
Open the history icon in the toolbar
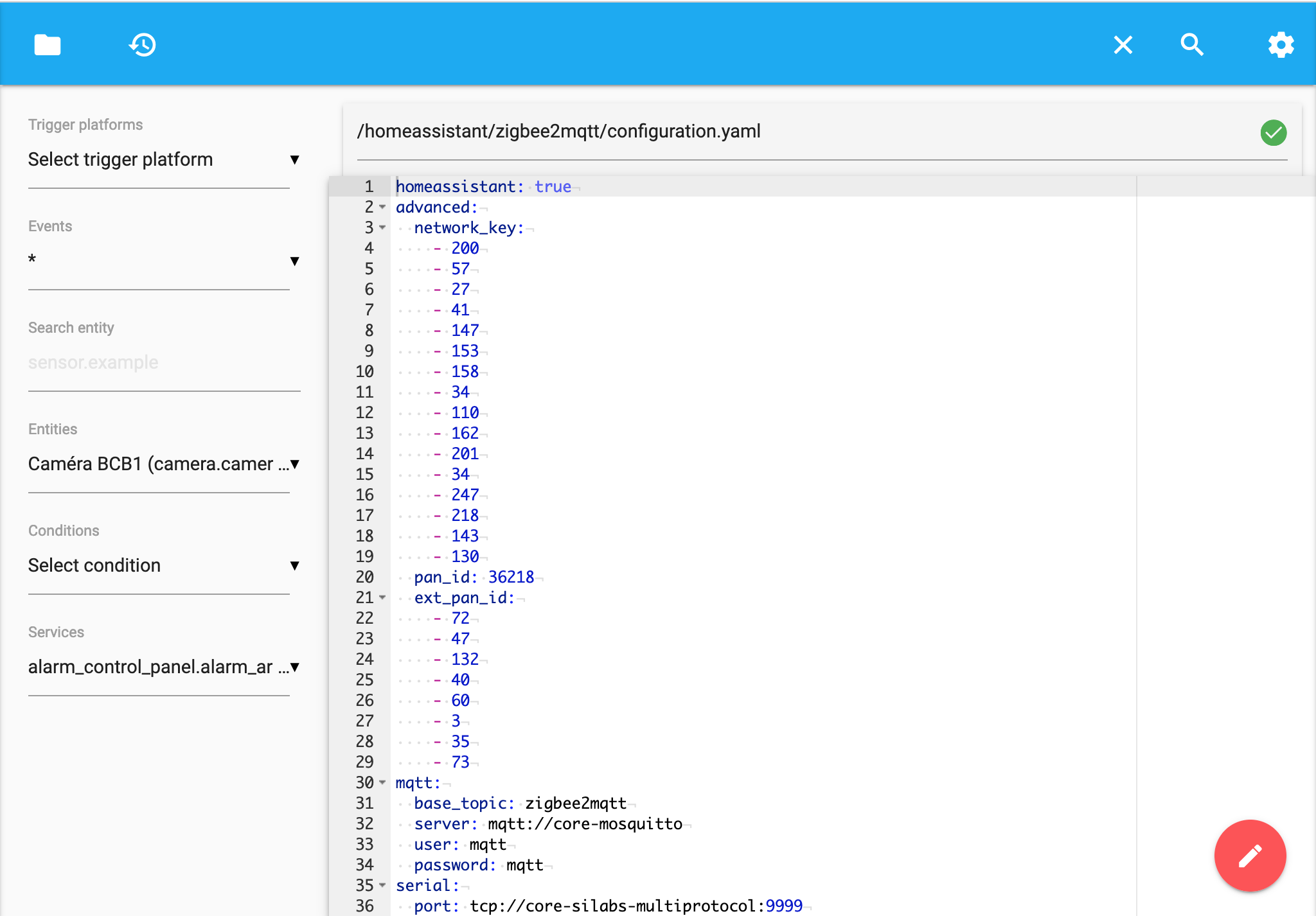pyautogui.click(x=142, y=45)
